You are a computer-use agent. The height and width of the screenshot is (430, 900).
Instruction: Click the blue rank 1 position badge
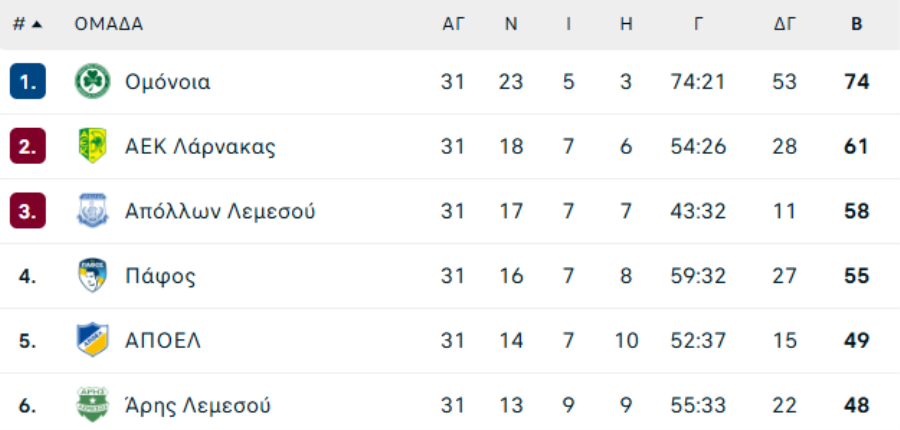click(x=28, y=82)
